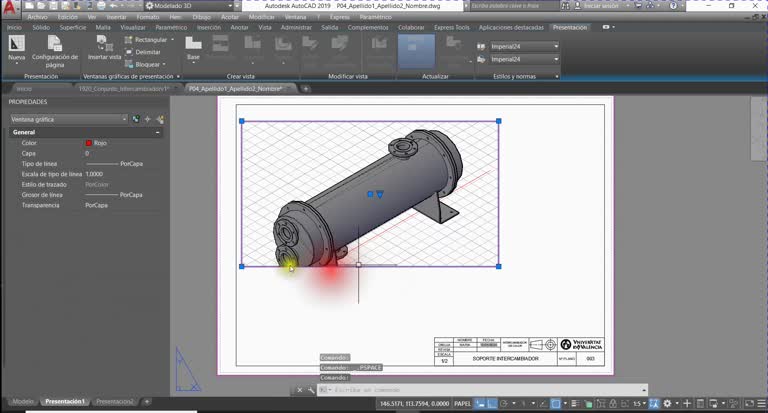
Task: Open the AutoCAD application menu logo
Action: click(x=10, y=7)
